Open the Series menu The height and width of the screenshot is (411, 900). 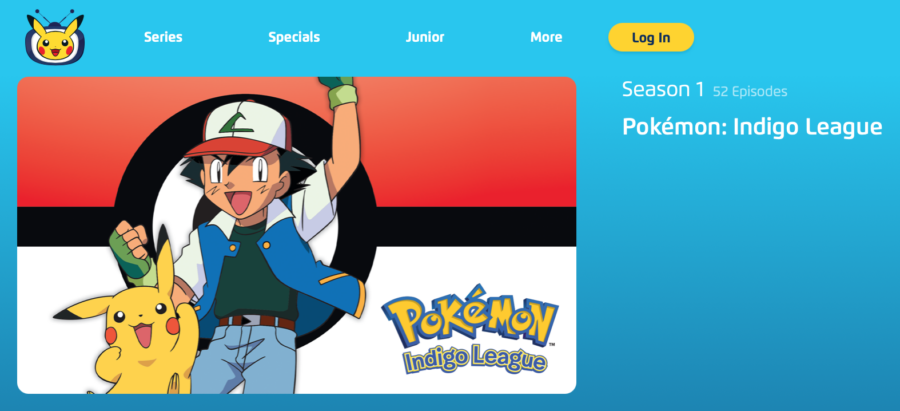point(163,37)
